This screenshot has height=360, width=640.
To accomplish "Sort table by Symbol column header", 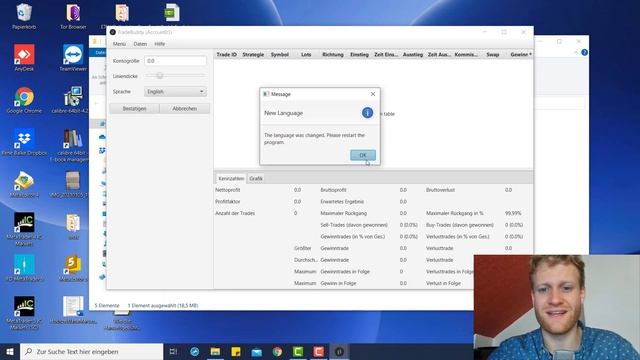I will point(280,54).
